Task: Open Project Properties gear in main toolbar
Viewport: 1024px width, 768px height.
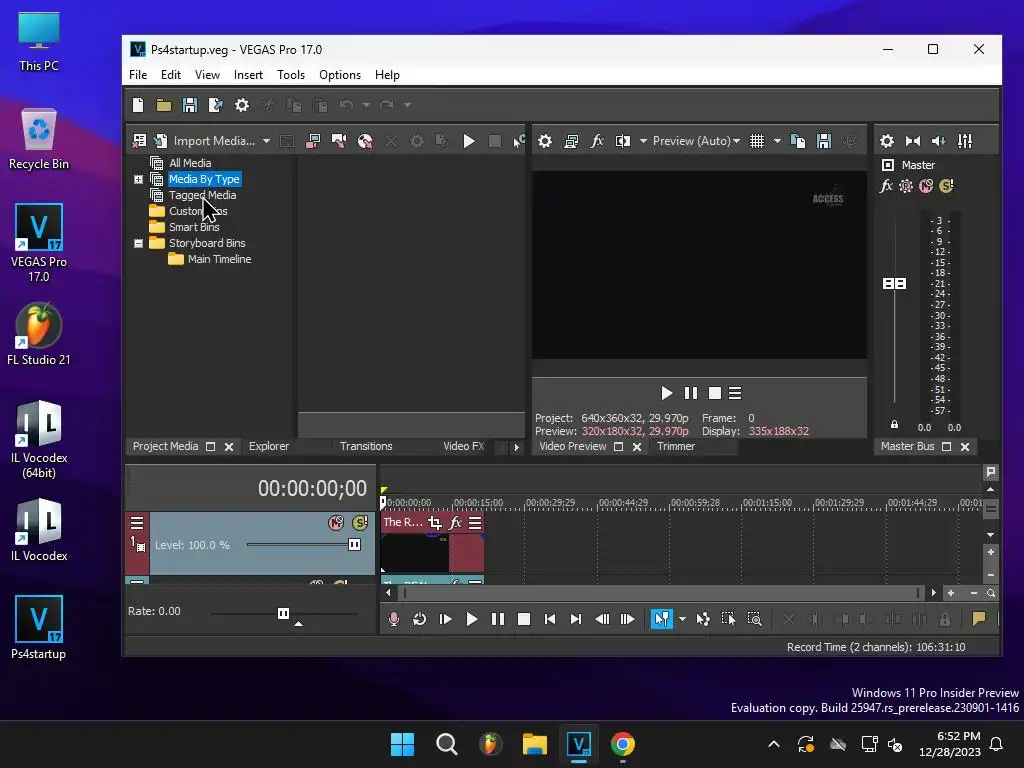Action: coord(242,105)
